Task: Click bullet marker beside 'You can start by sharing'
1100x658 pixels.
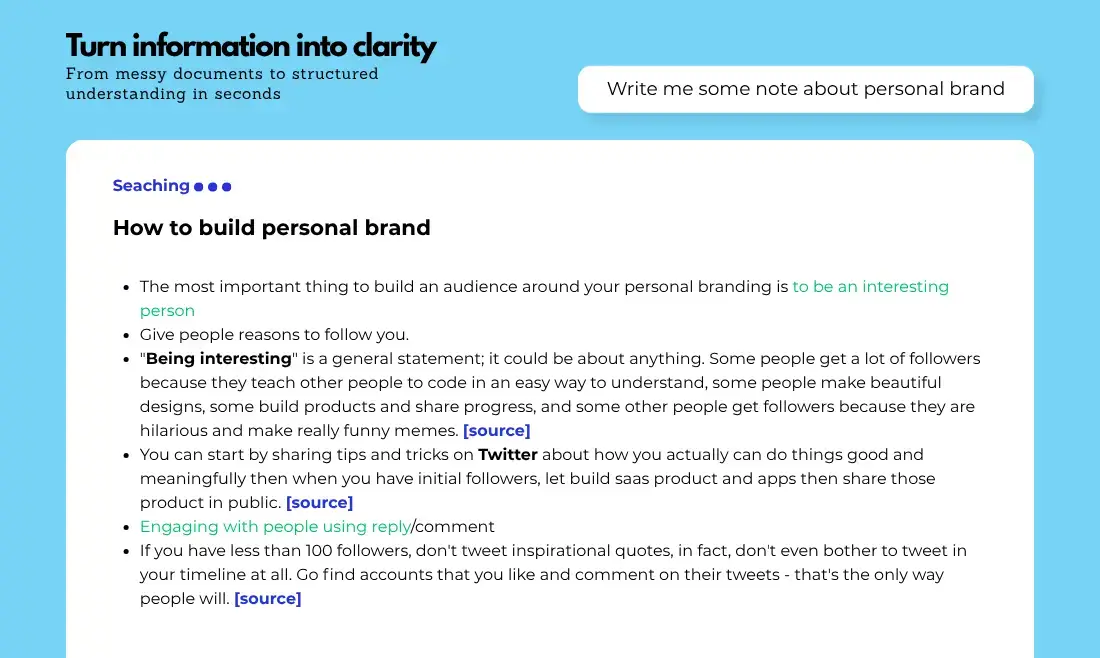Action: [126, 455]
